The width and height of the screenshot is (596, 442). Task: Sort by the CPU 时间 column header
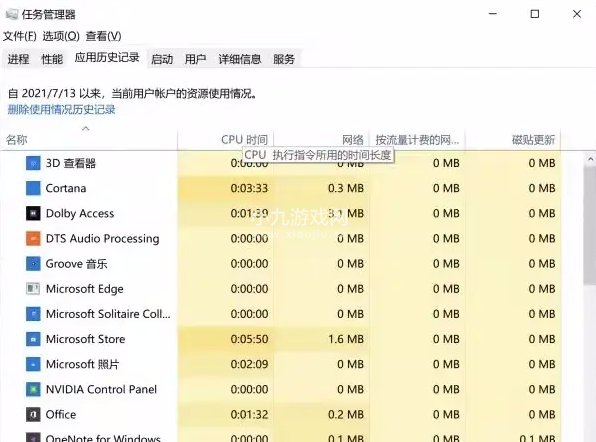225,140
